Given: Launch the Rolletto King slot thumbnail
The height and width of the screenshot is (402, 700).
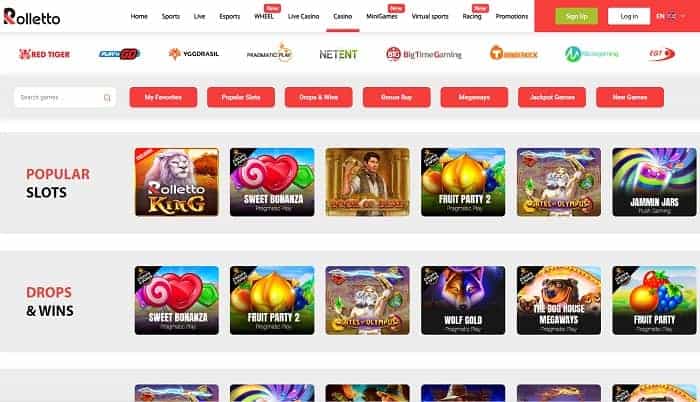Looking at the screenshot, I should pos(177,182).
